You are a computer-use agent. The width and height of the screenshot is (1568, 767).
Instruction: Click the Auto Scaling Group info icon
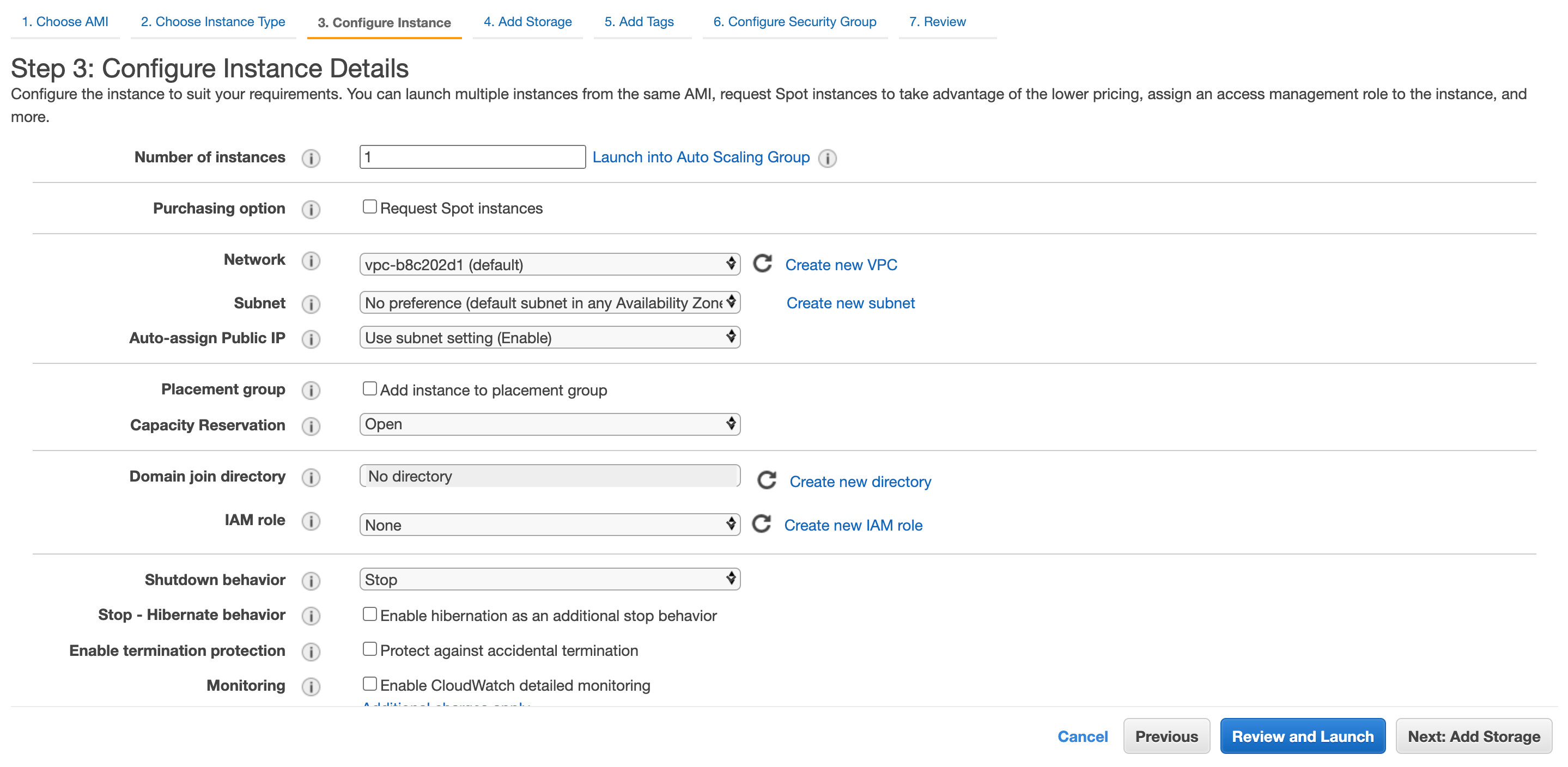pos(827,159)
